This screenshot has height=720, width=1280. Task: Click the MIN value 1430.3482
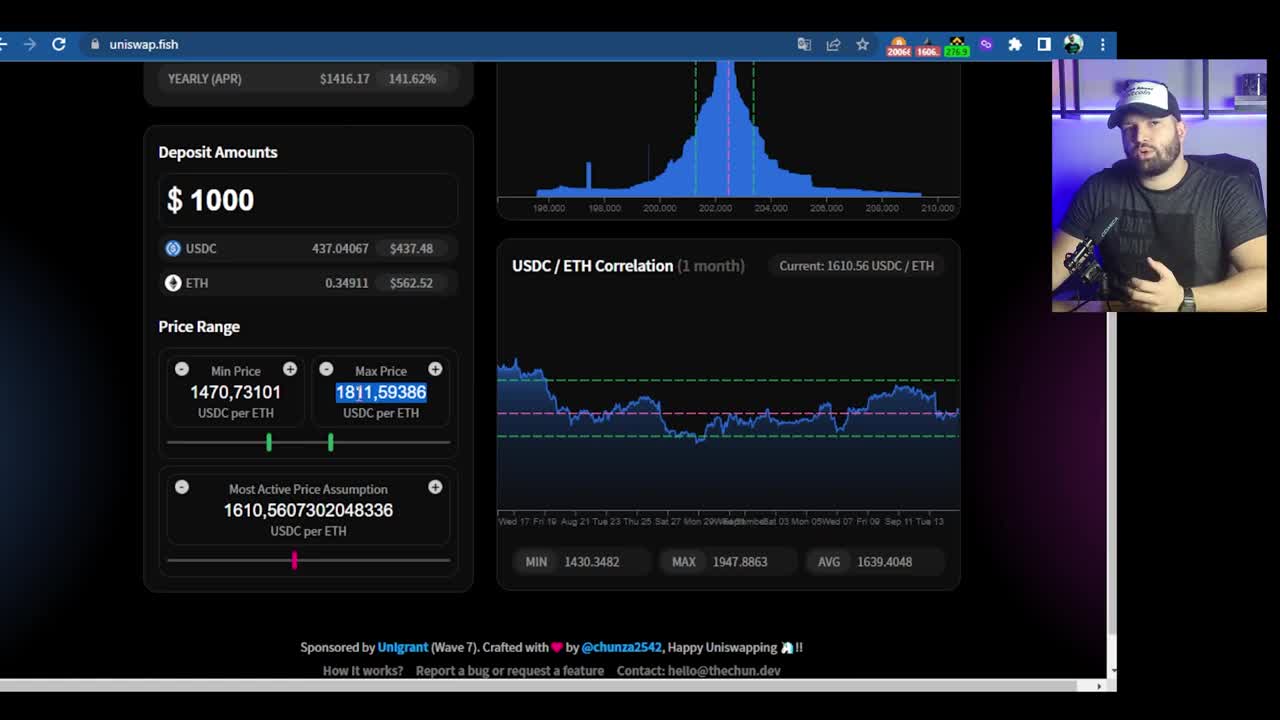pos(592,561)
